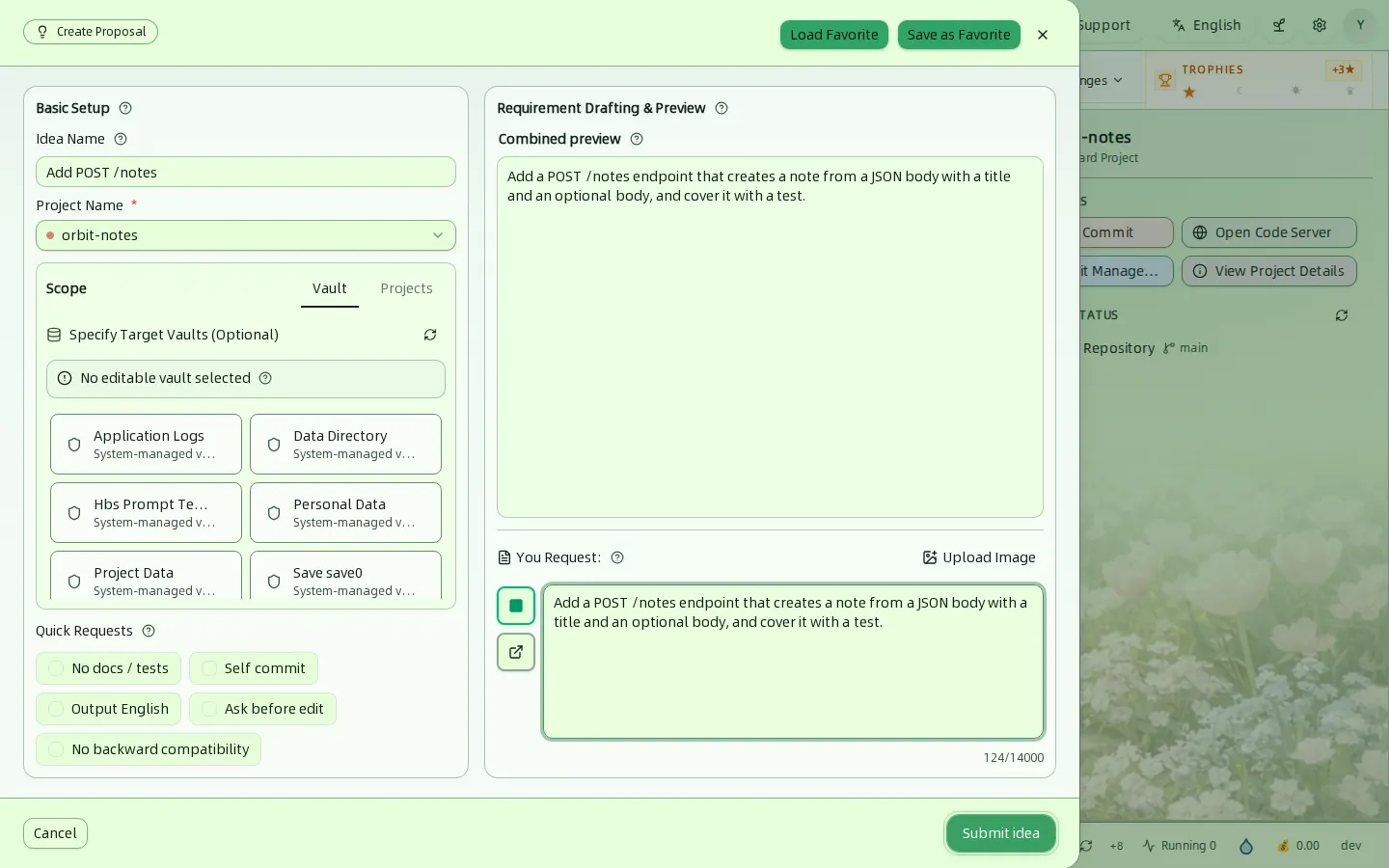
Task: Click the Cancel button
Action: click(55, 833)
